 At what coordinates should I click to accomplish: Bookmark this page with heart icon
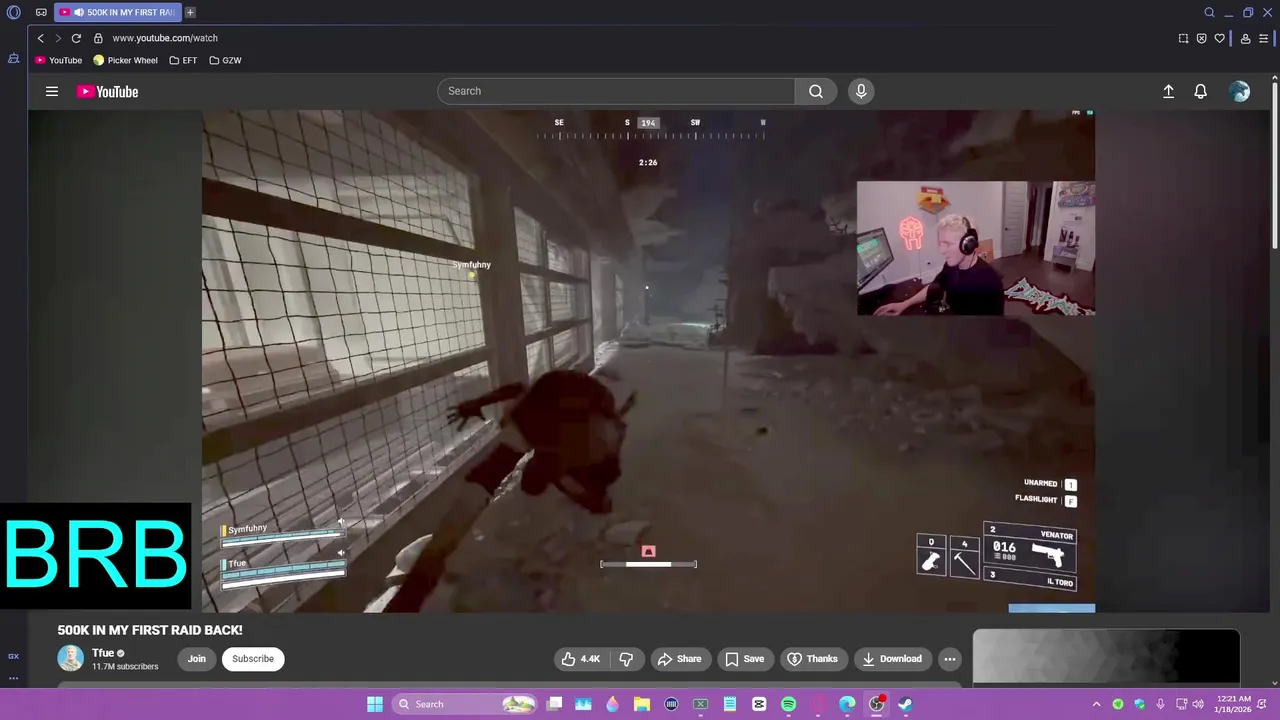pyautogui.click(x=1219, y=38)
